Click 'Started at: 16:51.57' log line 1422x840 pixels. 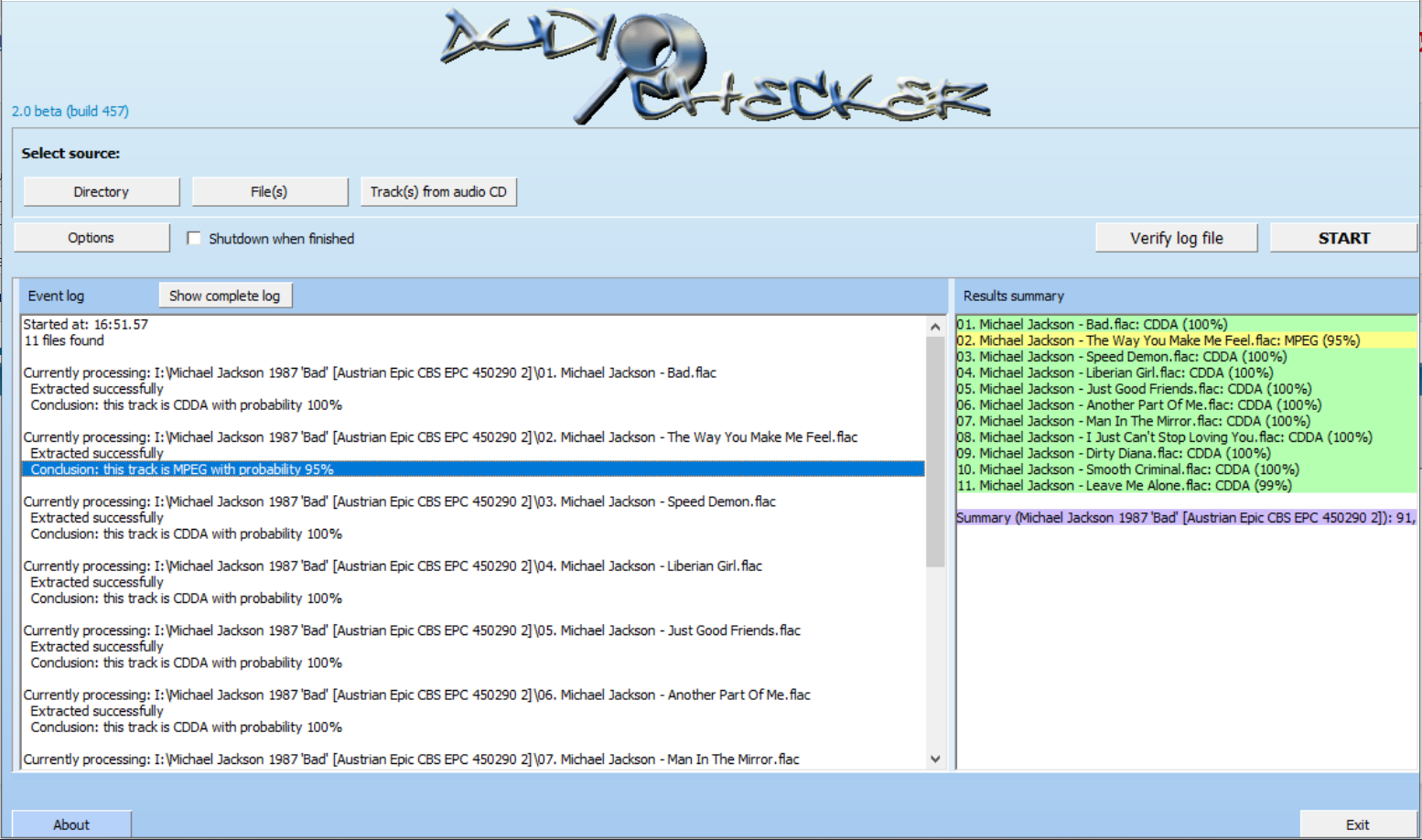[x=86, y=324]
